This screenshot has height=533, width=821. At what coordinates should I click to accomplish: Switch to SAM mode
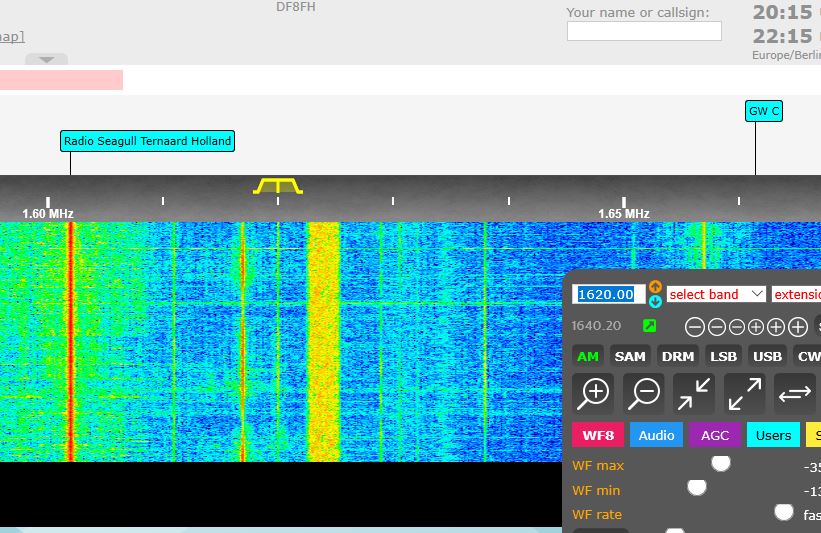[630, 356]
